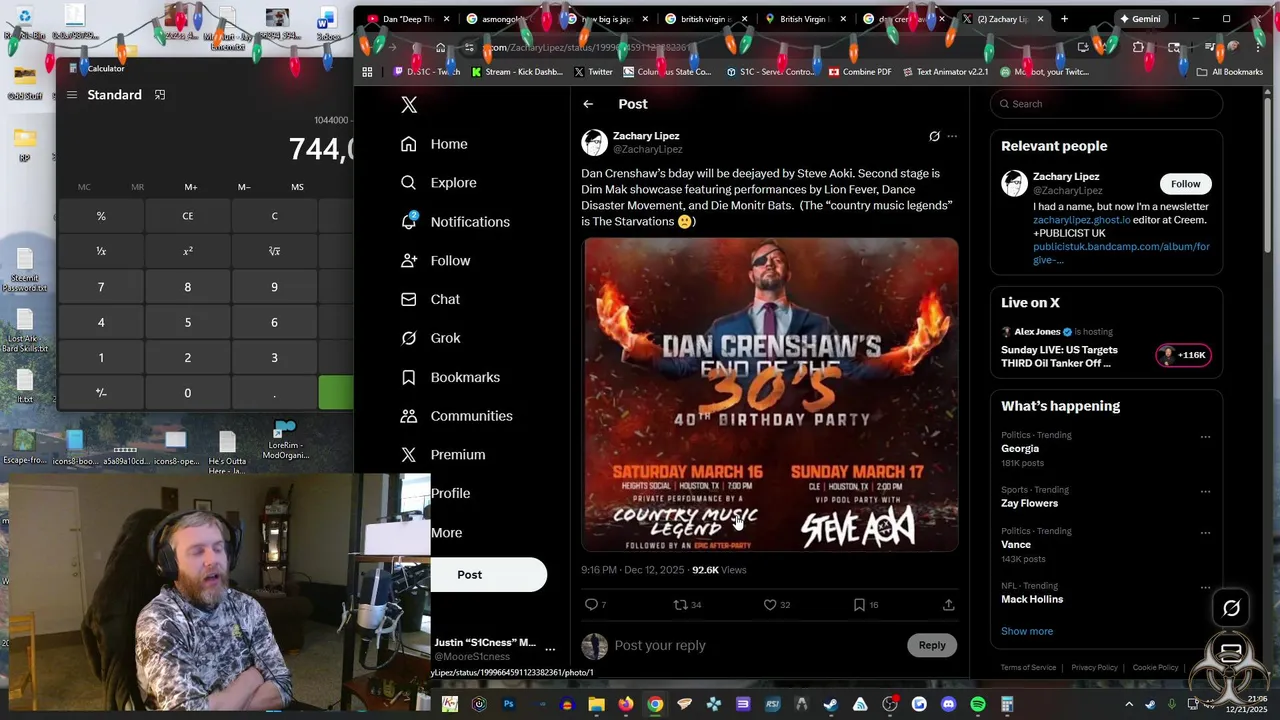Viewport: 1280px width, 720px height.
Task: Launch Grok from the X sidebar
Action: tap(430, 338)
